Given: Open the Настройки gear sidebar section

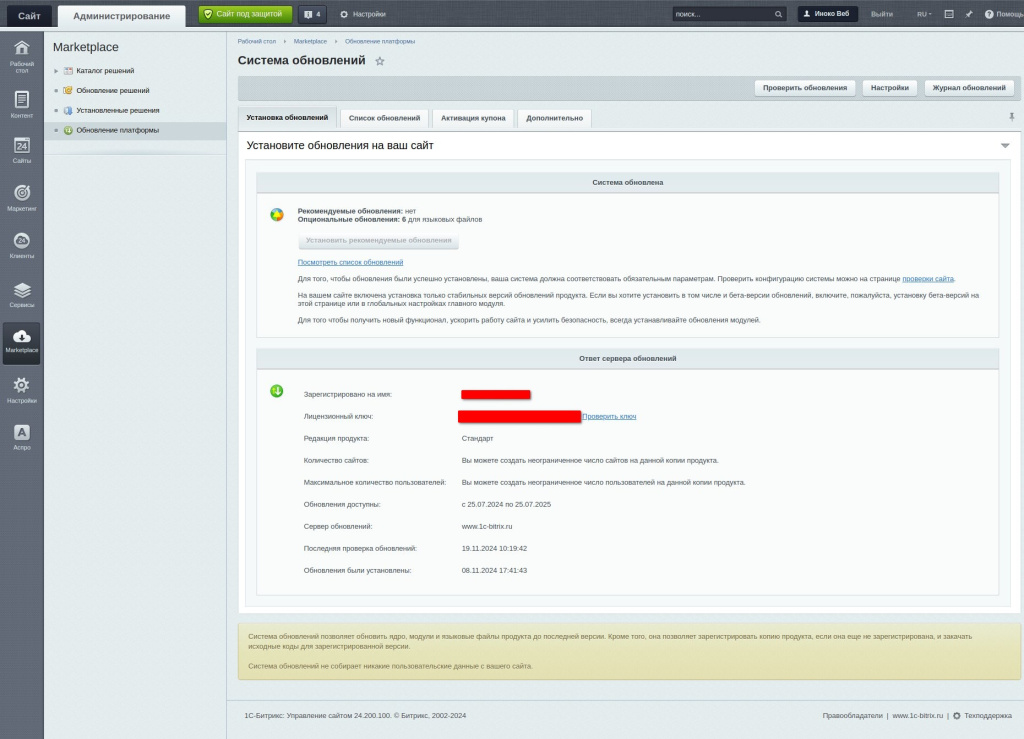Looking at the screenshot, I should (22, 390).
